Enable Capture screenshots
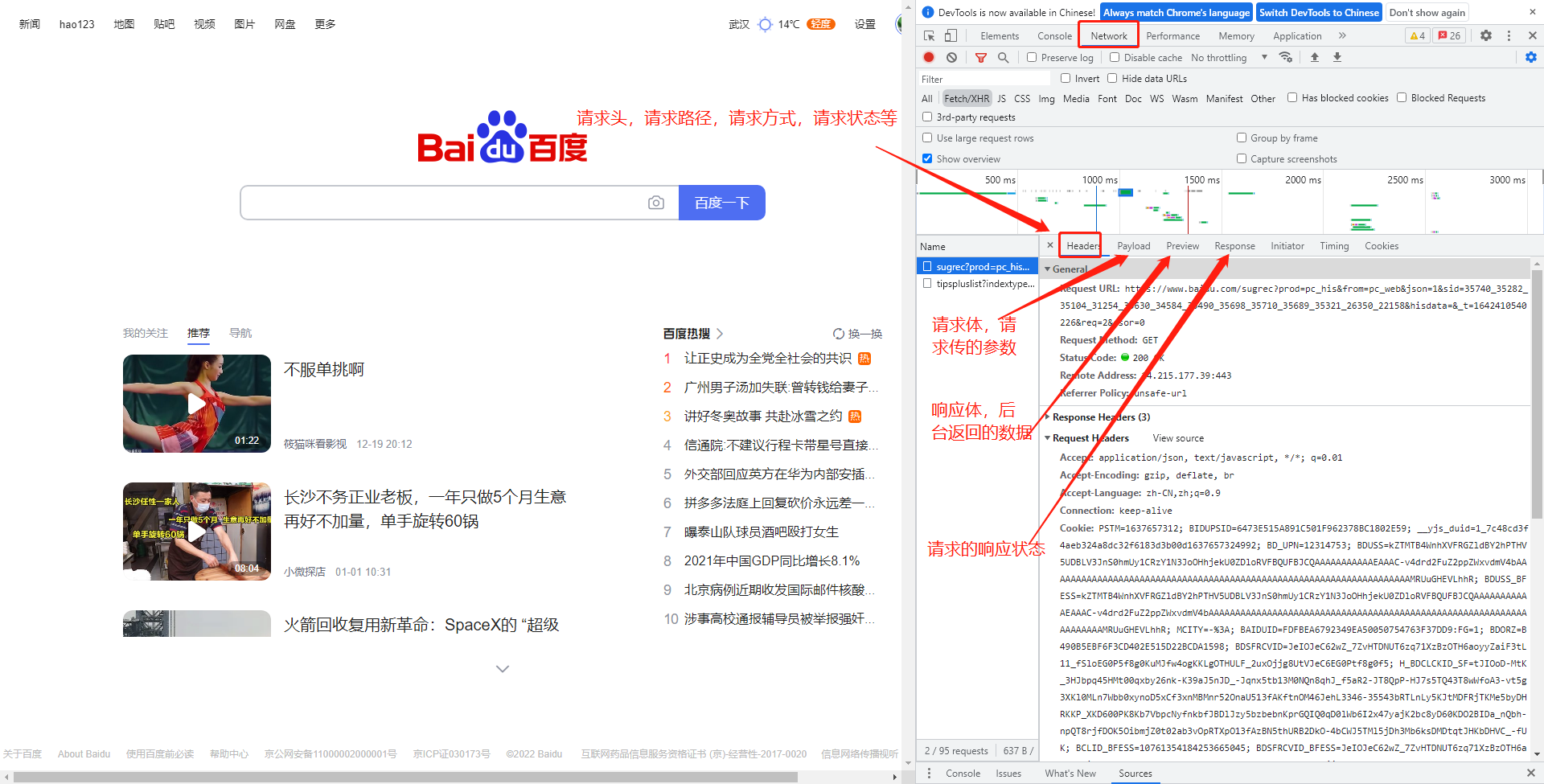This screenshot has width=1544, height=784. pyautogui.click(x=1242, y=158)
